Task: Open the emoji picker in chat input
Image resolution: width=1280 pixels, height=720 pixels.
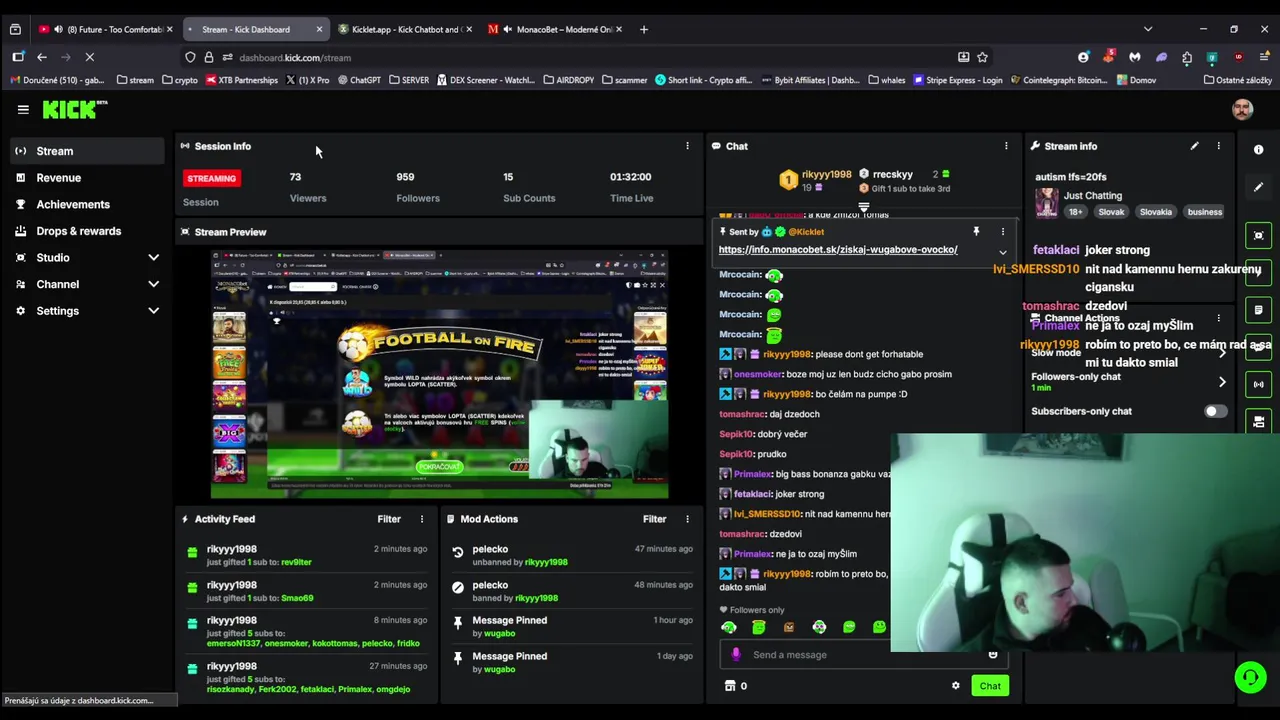Action: pyautogui.click(x=993, y=655)
